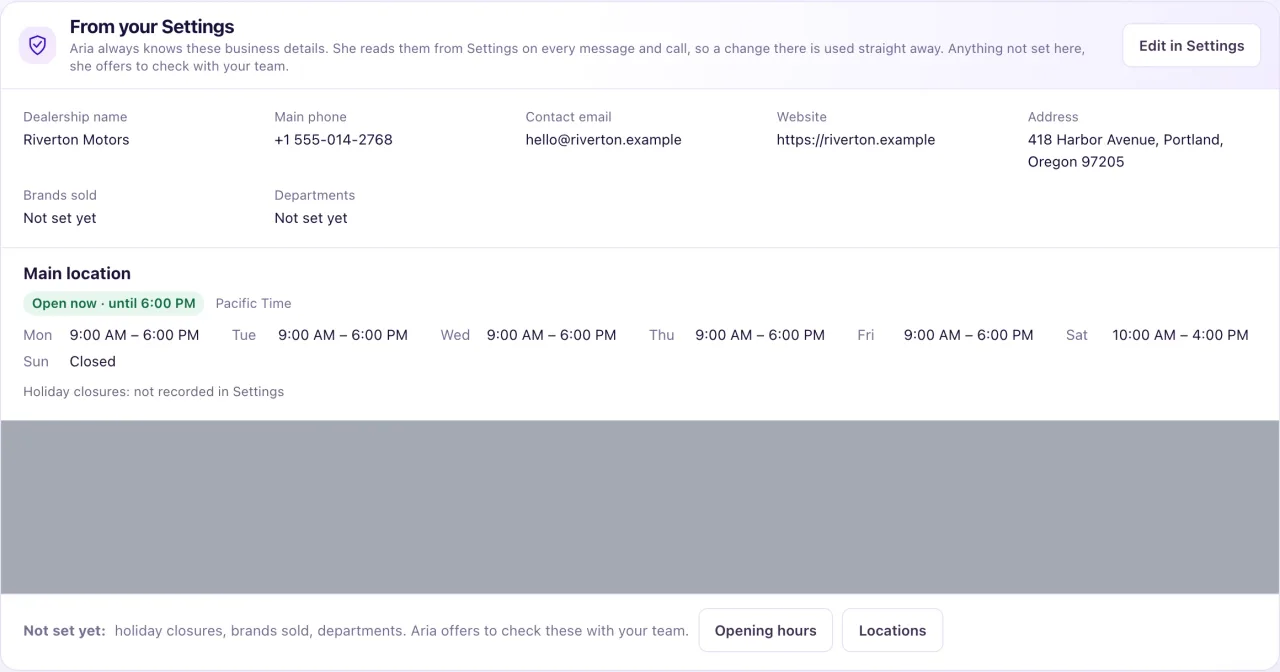Click Not set yet under Departments
Screen dimensions: 1280x672
[311, 218]
